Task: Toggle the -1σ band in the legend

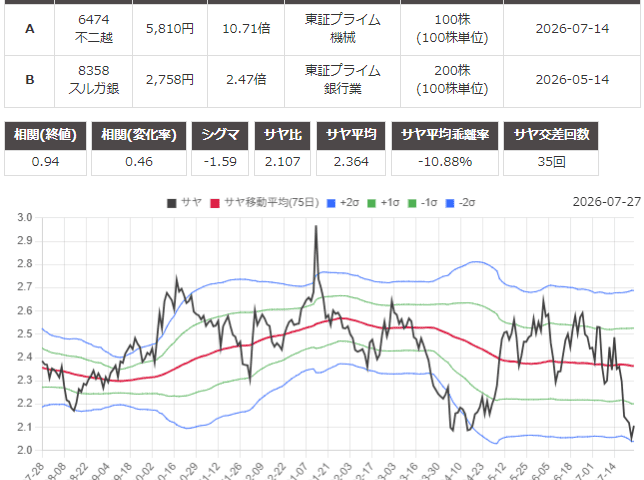Action: pyautogui.click(x=422, y=203)
